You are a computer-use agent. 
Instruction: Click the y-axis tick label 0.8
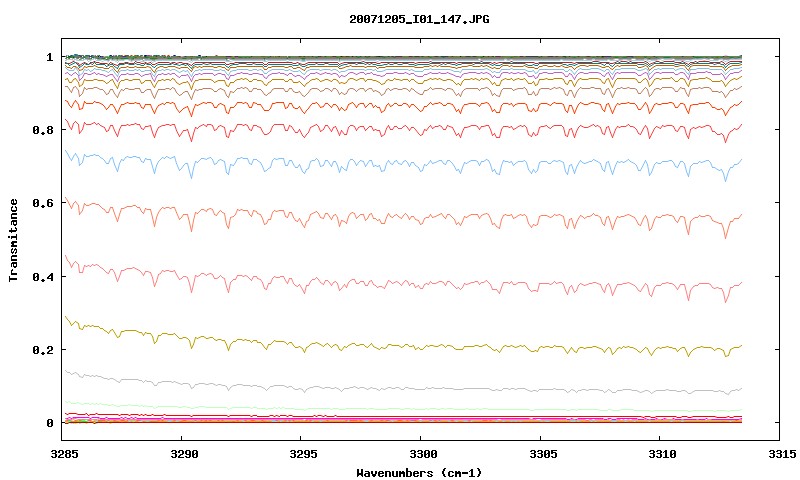click(43, 130)
